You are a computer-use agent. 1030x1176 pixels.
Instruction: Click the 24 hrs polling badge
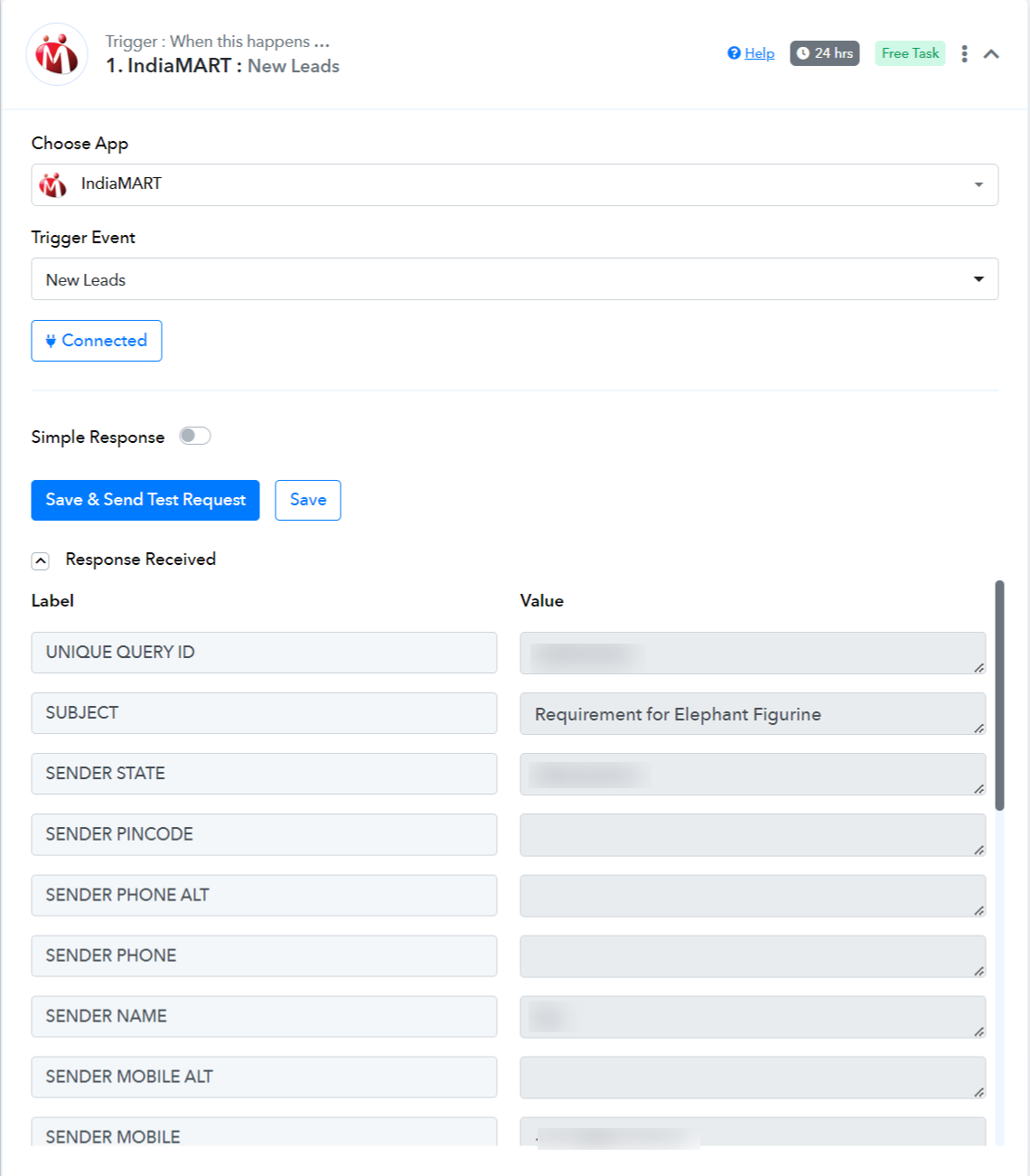pyautogui.click(x=825, y=53)
